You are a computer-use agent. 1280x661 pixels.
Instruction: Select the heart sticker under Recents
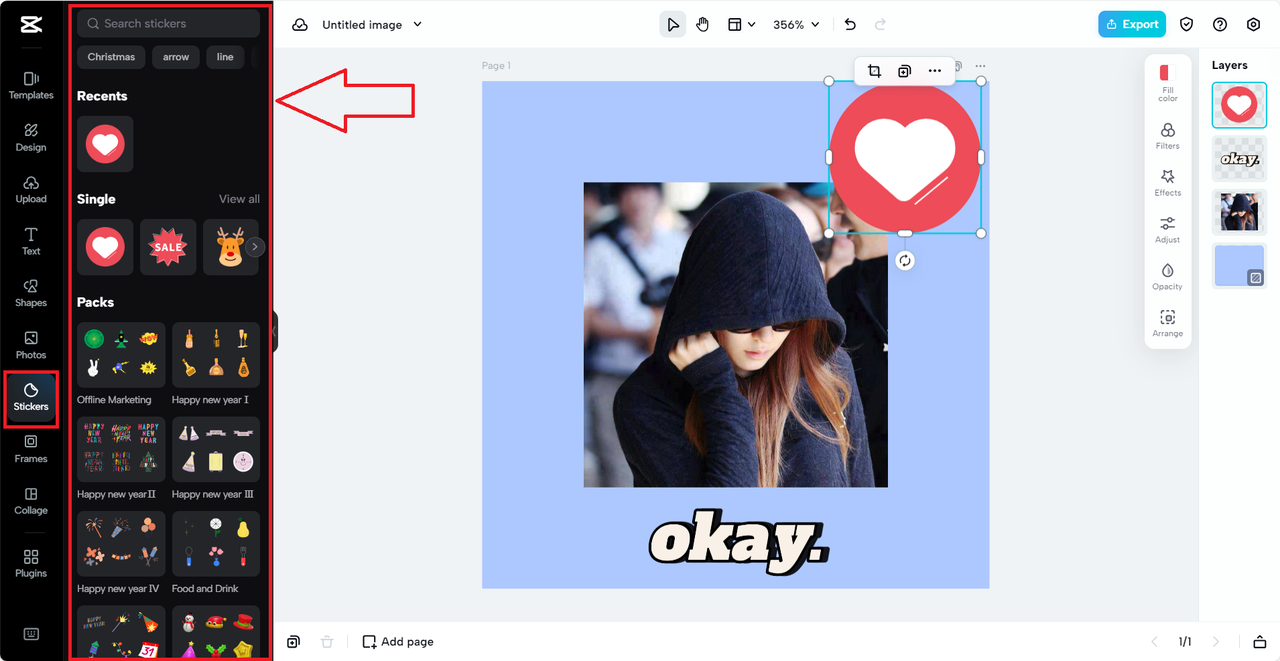105,144
